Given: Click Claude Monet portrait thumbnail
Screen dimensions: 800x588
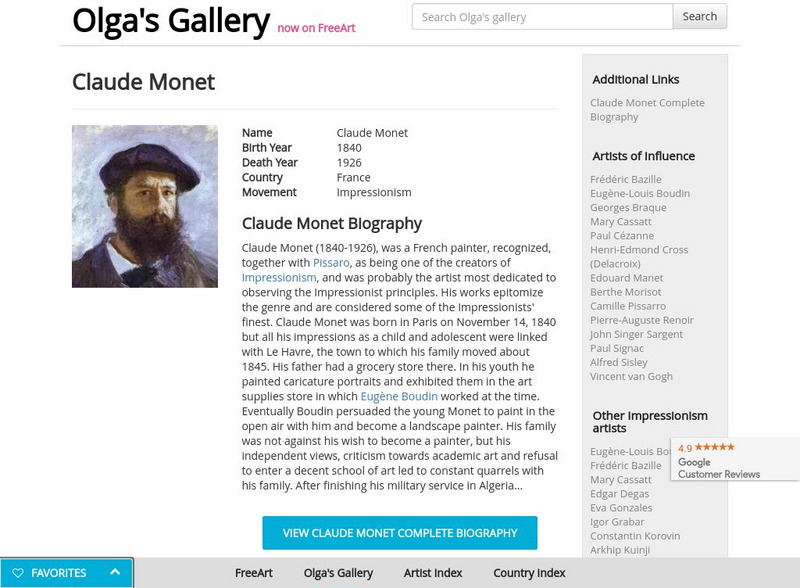Looking at the screenshot, I should 145,206.
